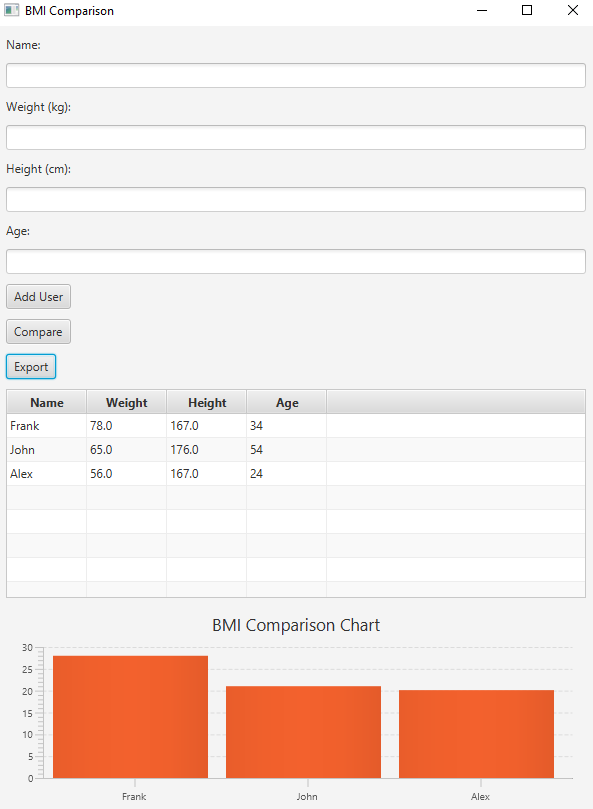Click the Weight (kg) input field
Screen dimensions: 593x809
click(x=295, y=137)
